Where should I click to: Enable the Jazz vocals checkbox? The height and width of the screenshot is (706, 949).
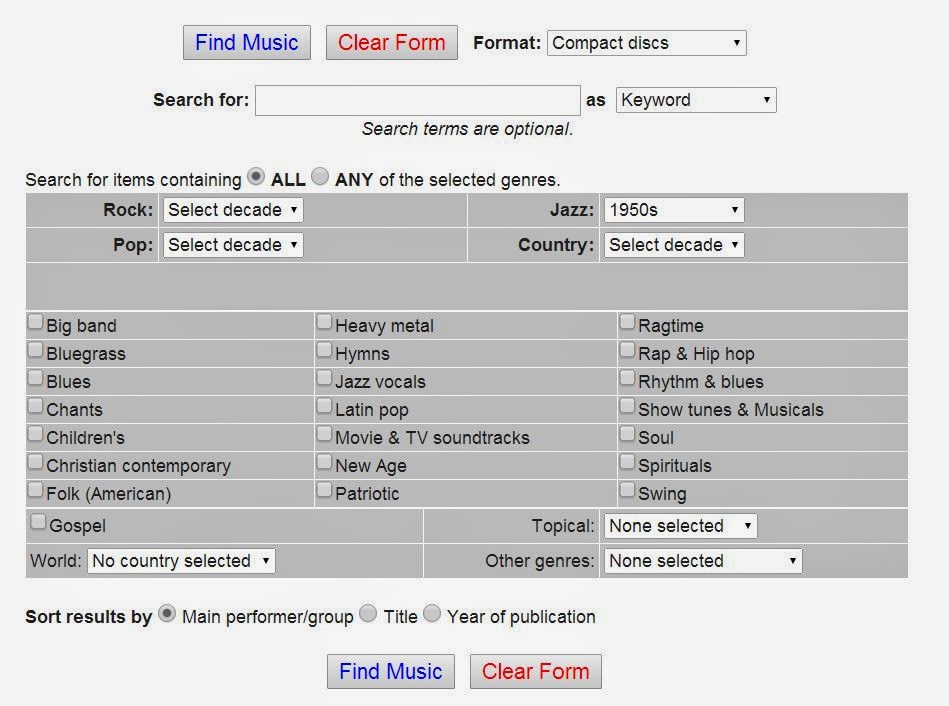point(325,379)
